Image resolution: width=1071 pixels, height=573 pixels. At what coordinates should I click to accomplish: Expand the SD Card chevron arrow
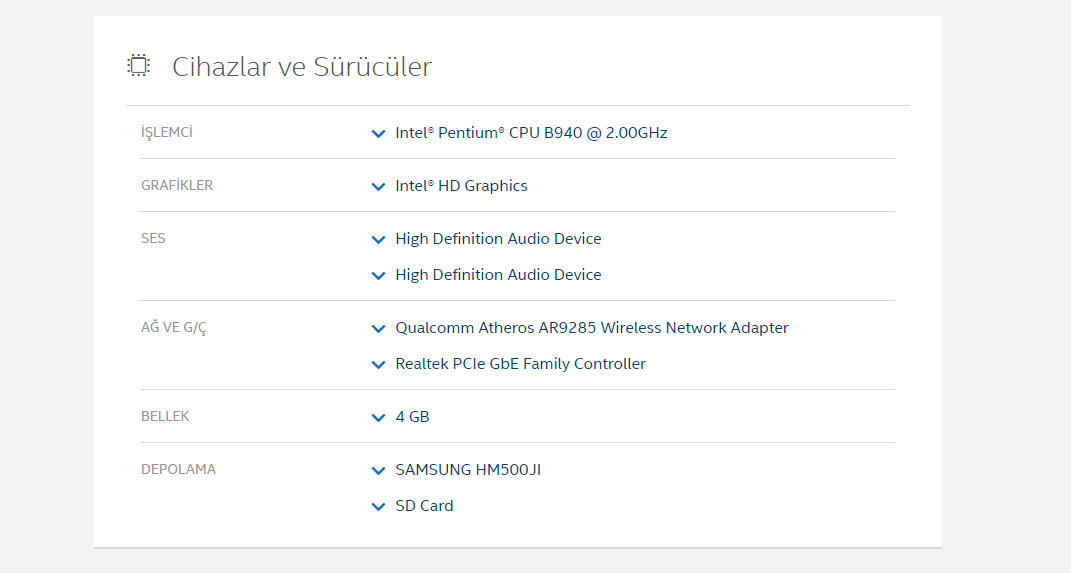(378, 506)
